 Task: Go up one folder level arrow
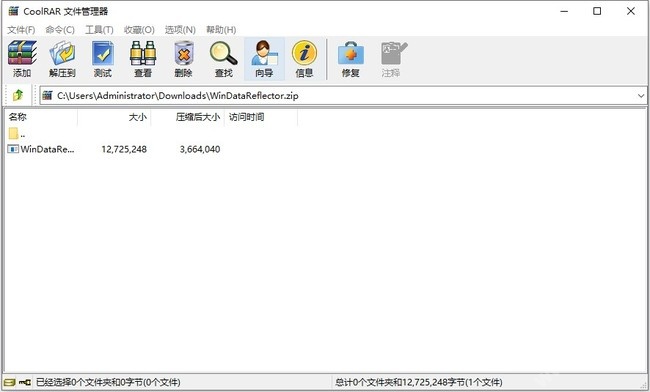[18, 95]
